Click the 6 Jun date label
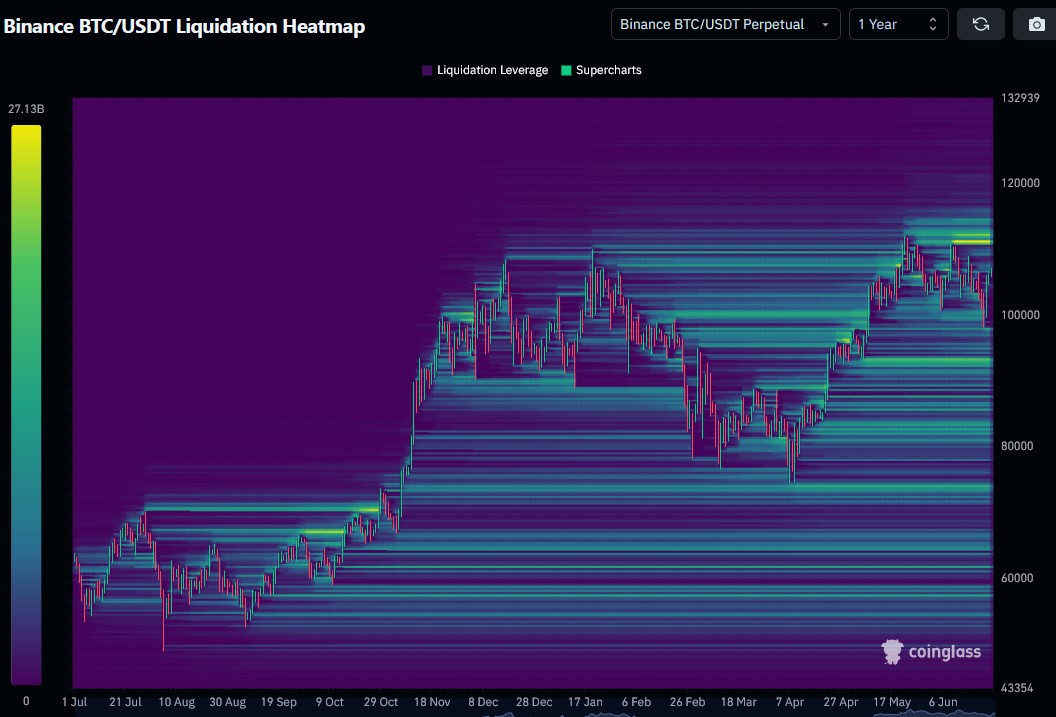 pos(943,702)
